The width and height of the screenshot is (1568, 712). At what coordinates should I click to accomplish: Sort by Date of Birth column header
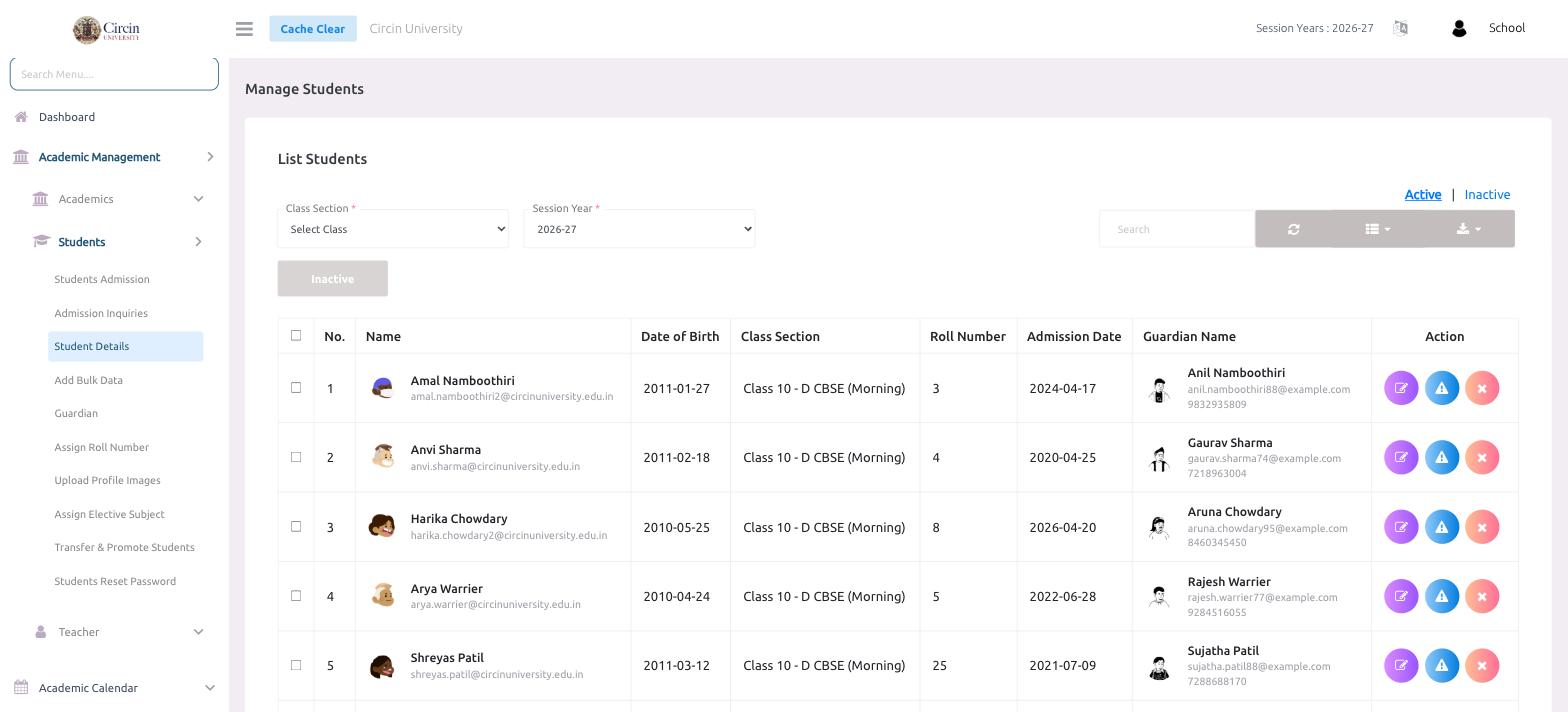680,336
